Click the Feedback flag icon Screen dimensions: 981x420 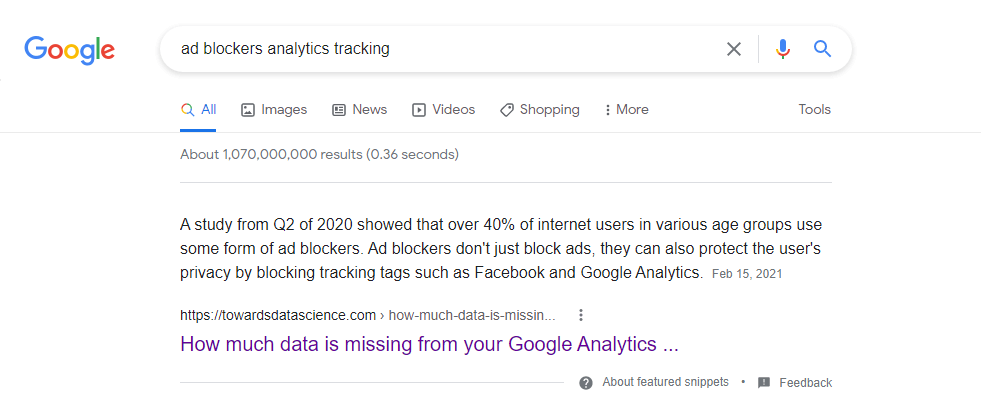click(764, 383)
